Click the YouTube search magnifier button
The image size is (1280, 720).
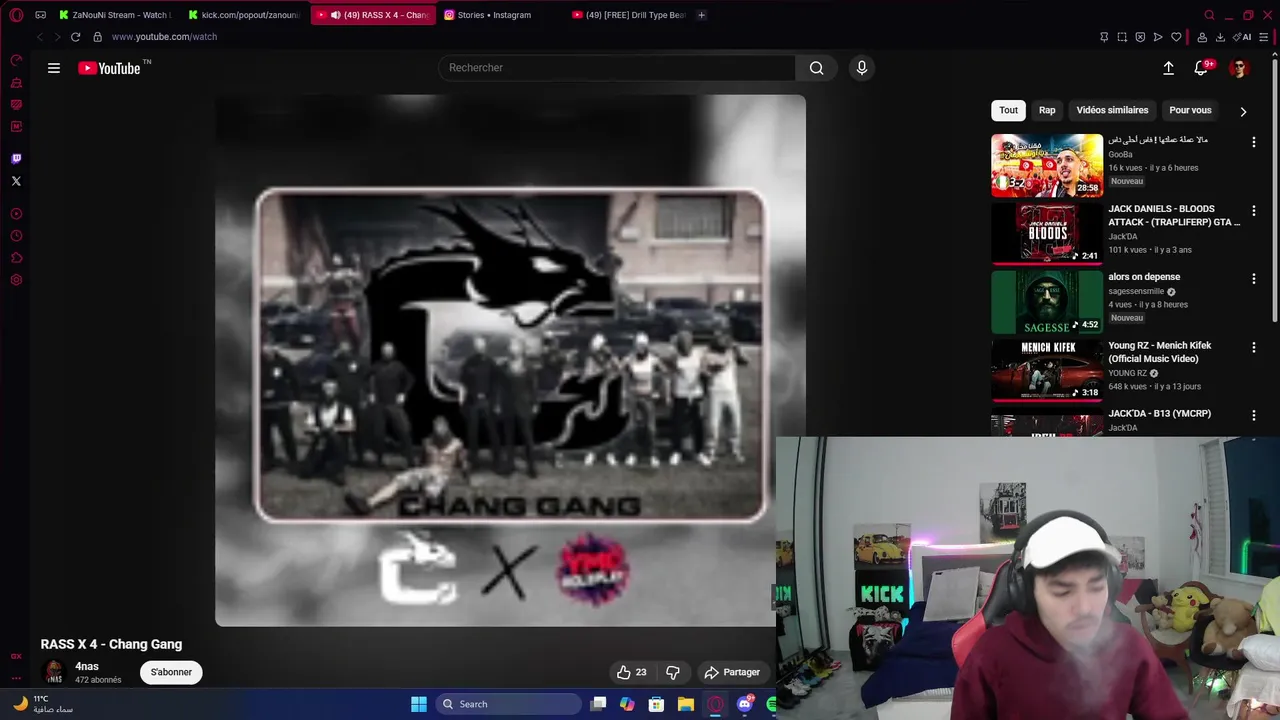(816, 68)
